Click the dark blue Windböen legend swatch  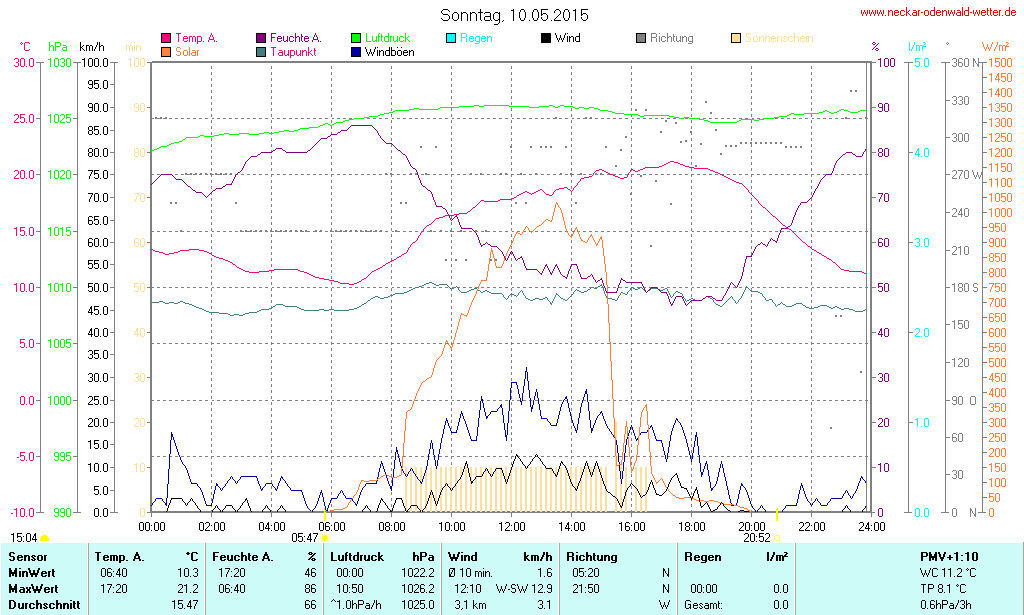click(x=357, y=51)
